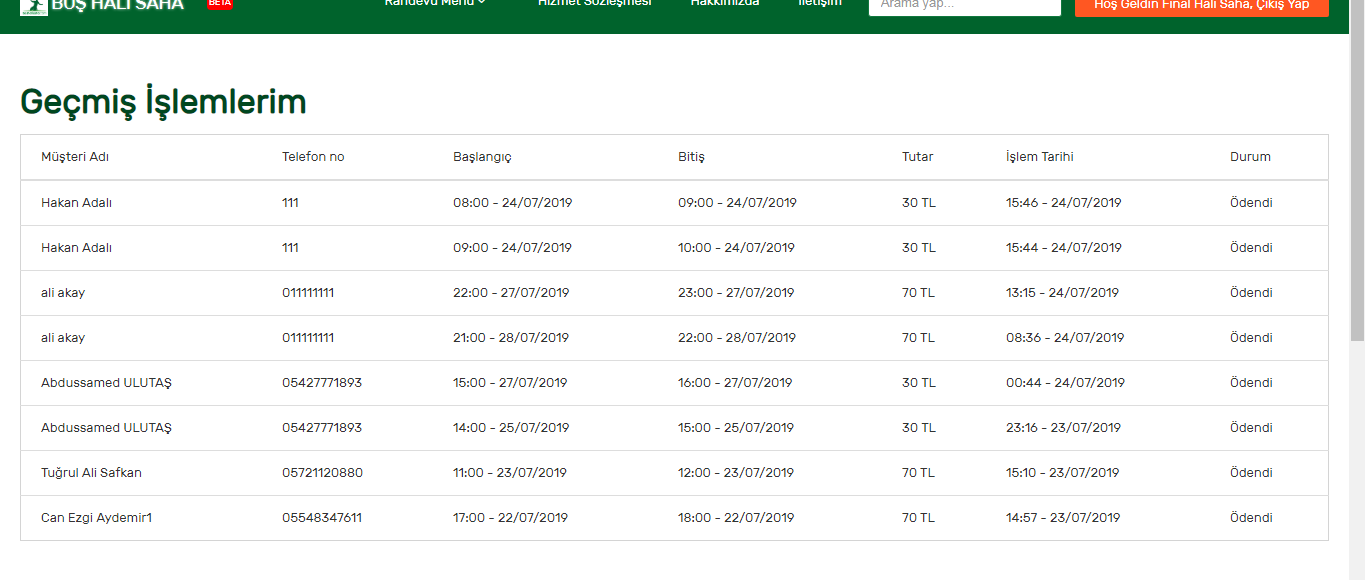Click end time 22:00 - 28/07/2019
1365x580 pixels.
[737, 338]
